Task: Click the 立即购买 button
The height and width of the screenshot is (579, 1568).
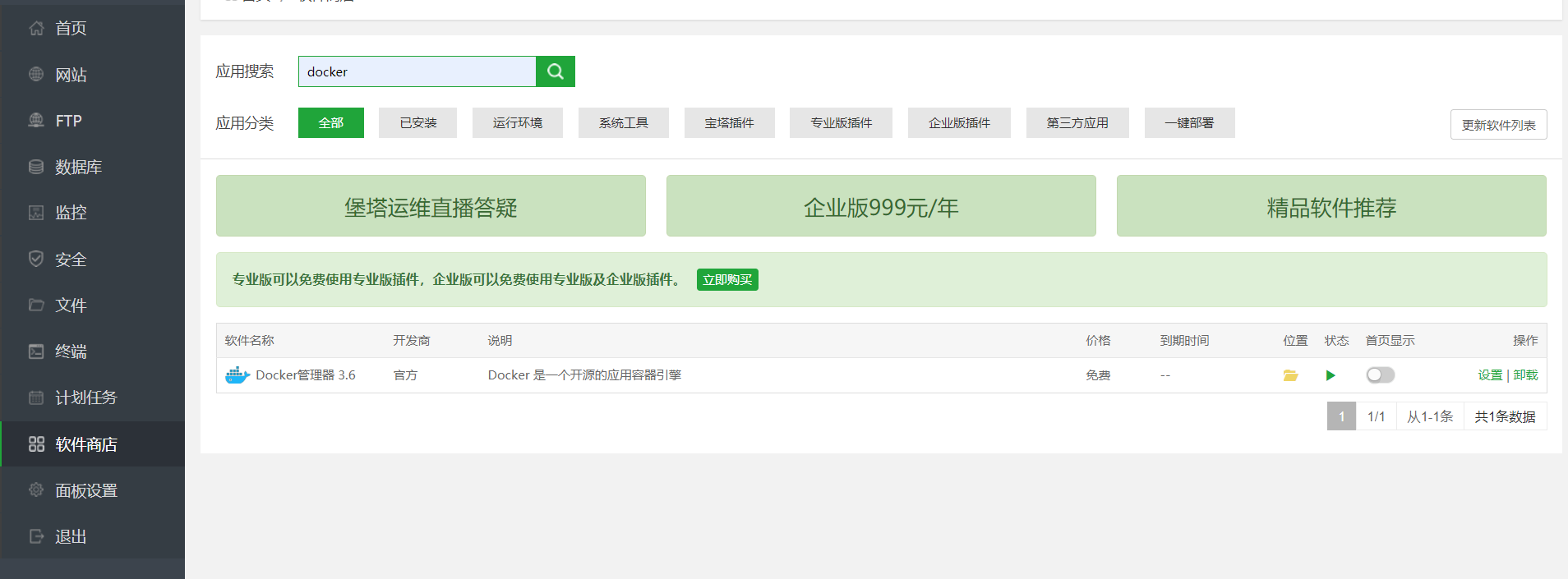Action: point(727,280)
